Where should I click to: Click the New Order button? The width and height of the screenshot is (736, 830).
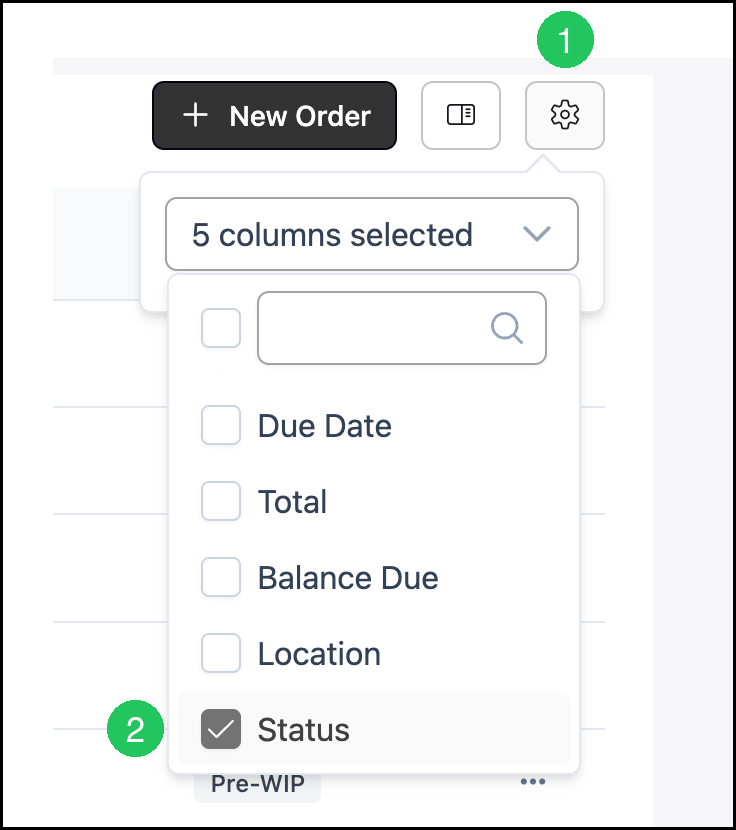pos(274,115)
